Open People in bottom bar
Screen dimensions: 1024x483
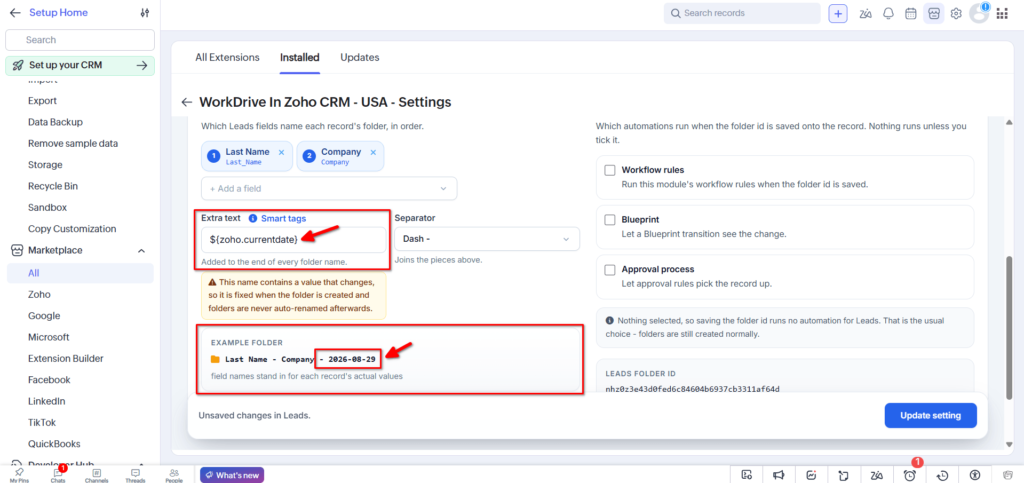[174, 475]
